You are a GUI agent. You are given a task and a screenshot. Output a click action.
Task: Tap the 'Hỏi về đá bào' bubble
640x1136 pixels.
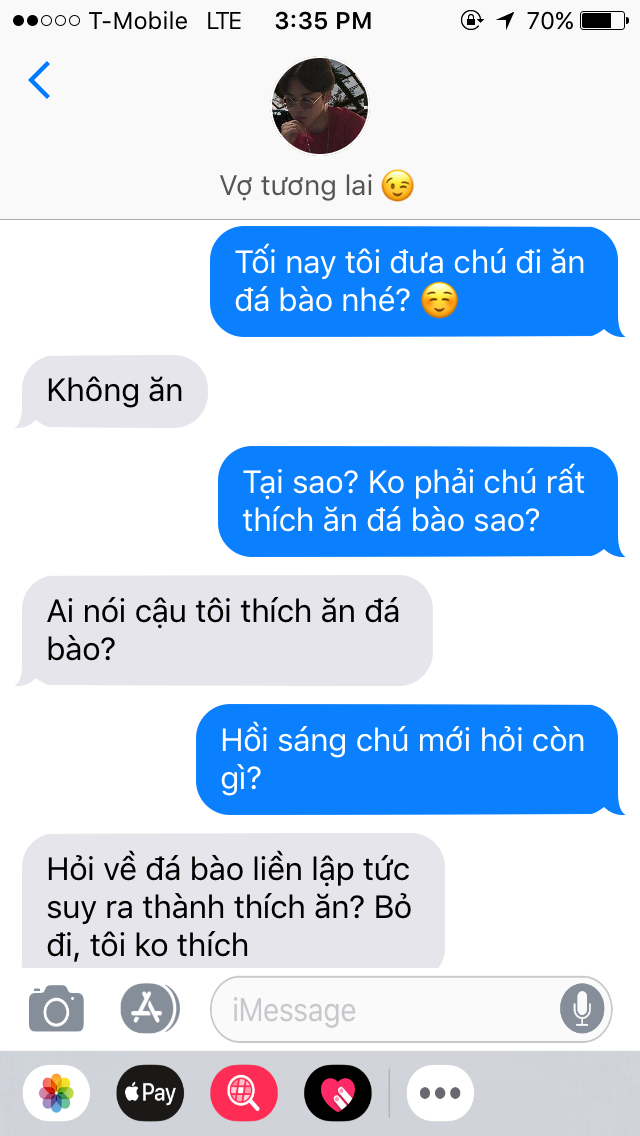232,901
